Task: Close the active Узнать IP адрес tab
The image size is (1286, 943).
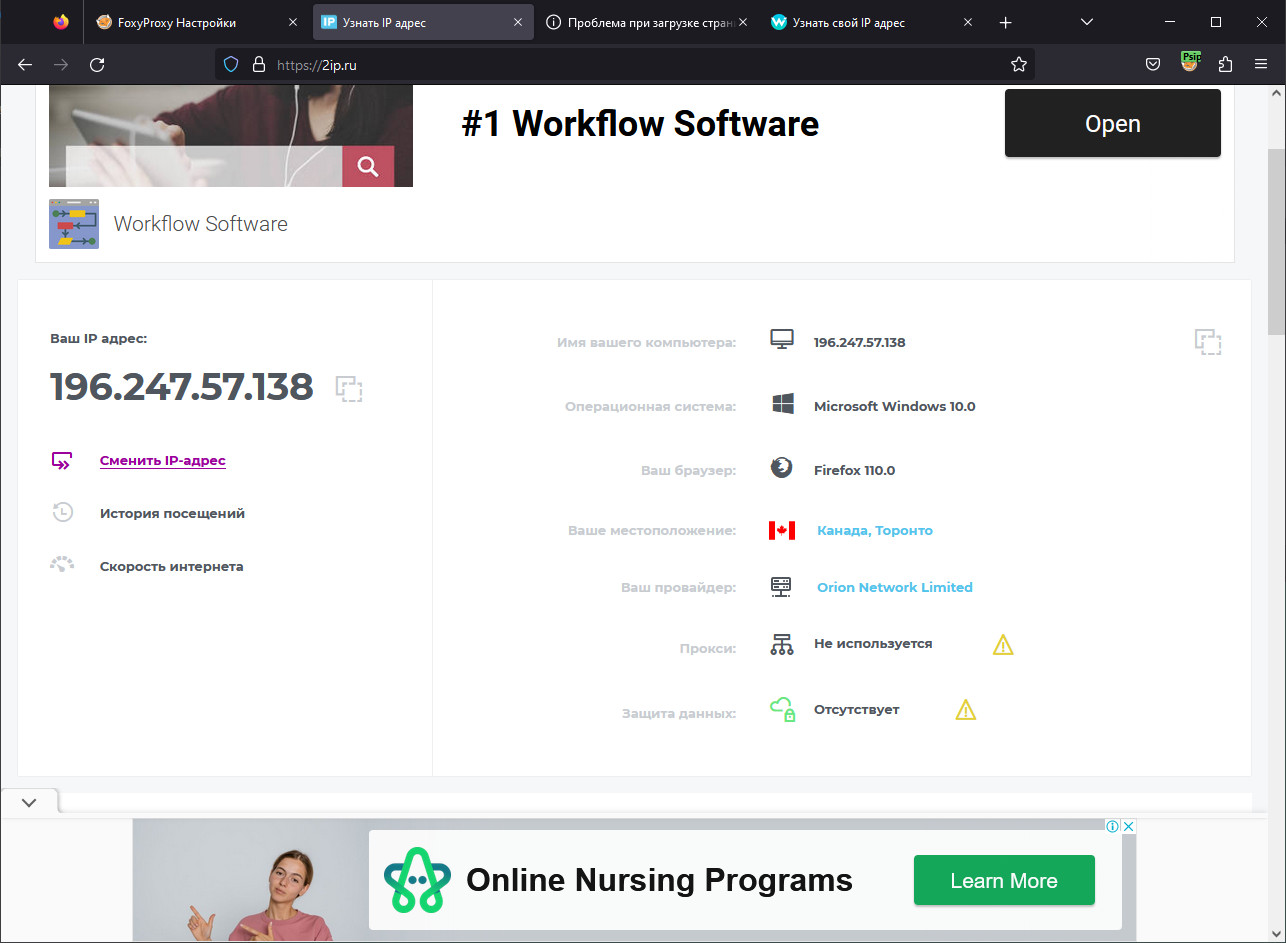Action: coord(518,22)
